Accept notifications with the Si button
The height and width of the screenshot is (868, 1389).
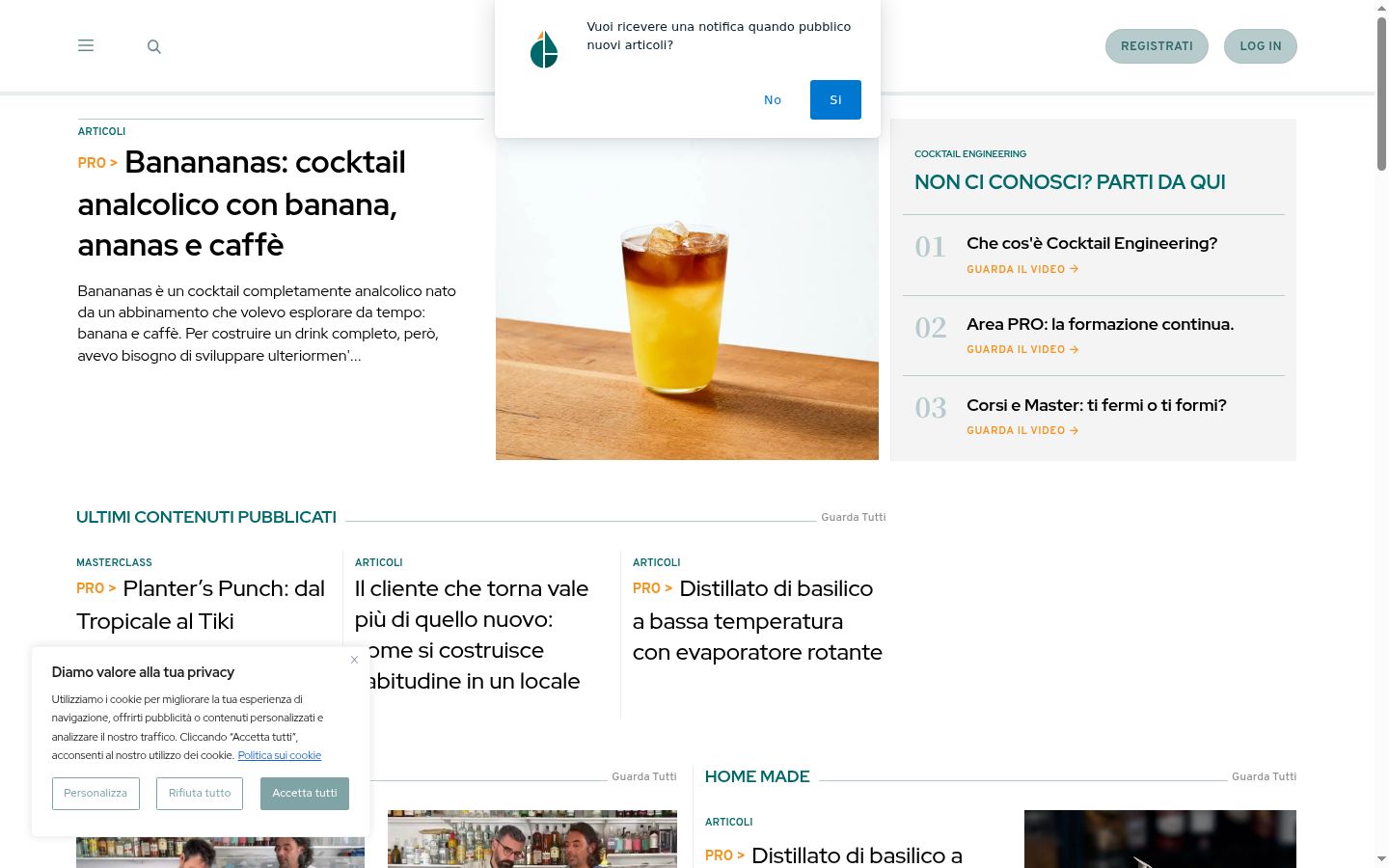[835, 99]
